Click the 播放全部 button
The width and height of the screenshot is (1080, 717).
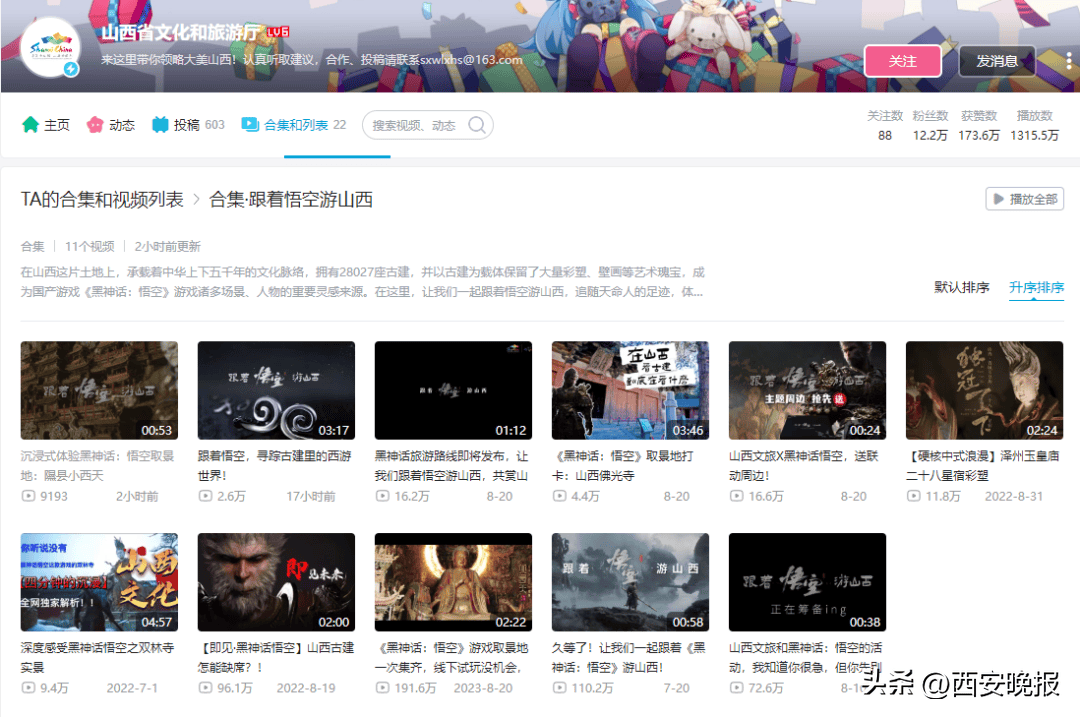click(1025, 199)
